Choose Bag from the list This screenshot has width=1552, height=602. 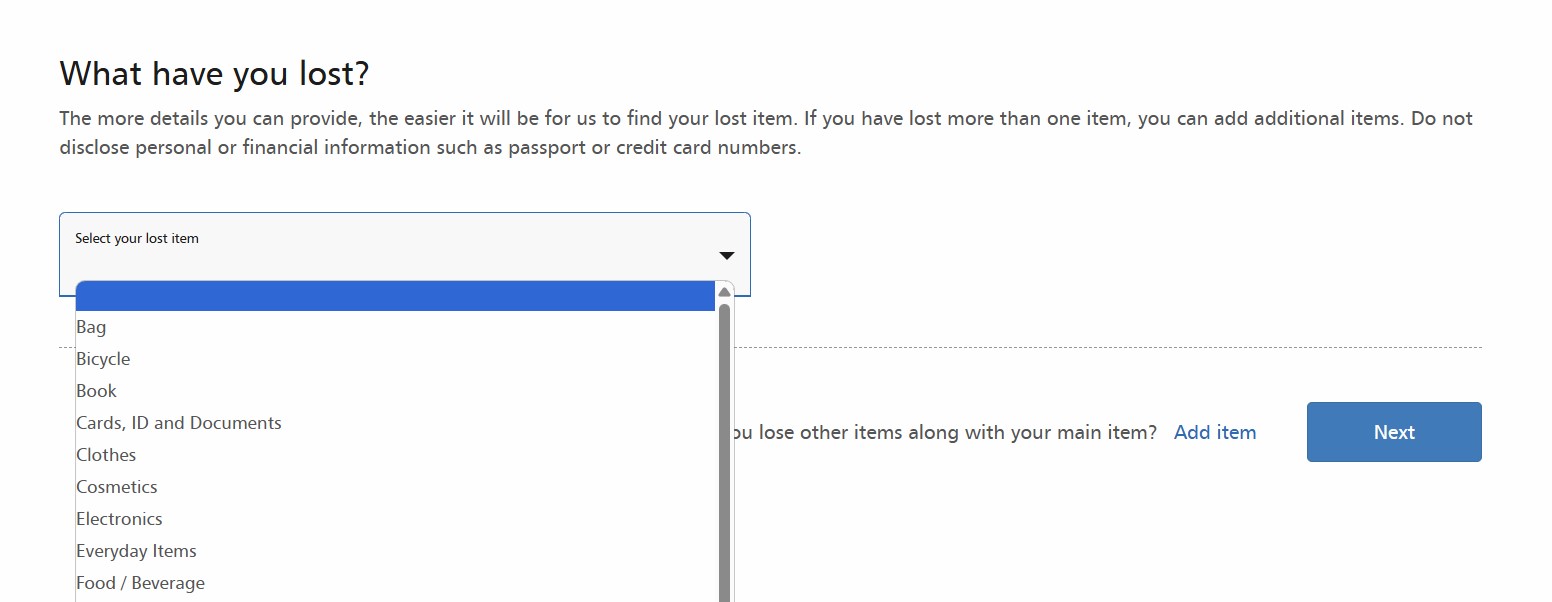click(x=396, y=327)
